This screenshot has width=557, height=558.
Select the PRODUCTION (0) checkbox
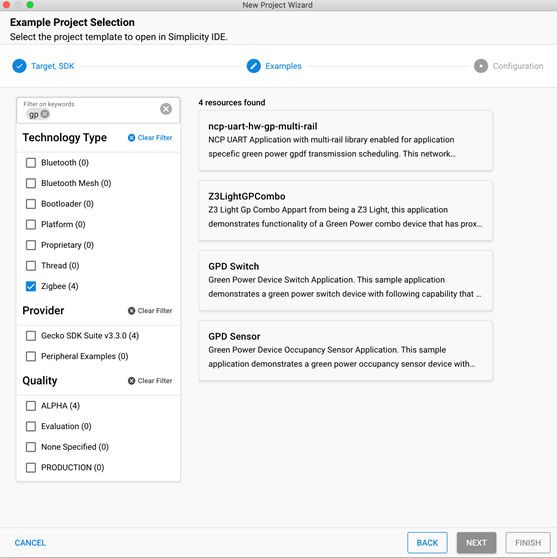(31, 468)
